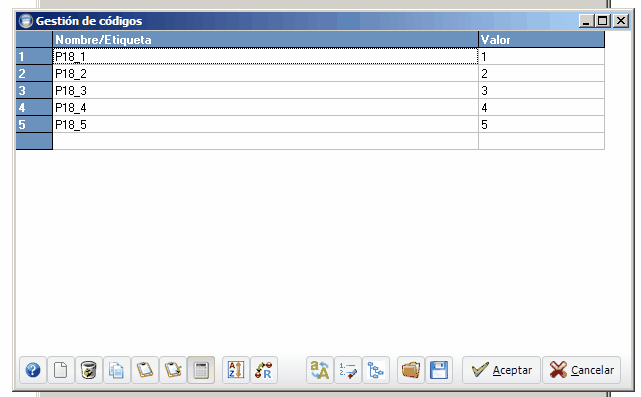
Task: Open the tree hierarchy structure icon
Action: [376, 370]
